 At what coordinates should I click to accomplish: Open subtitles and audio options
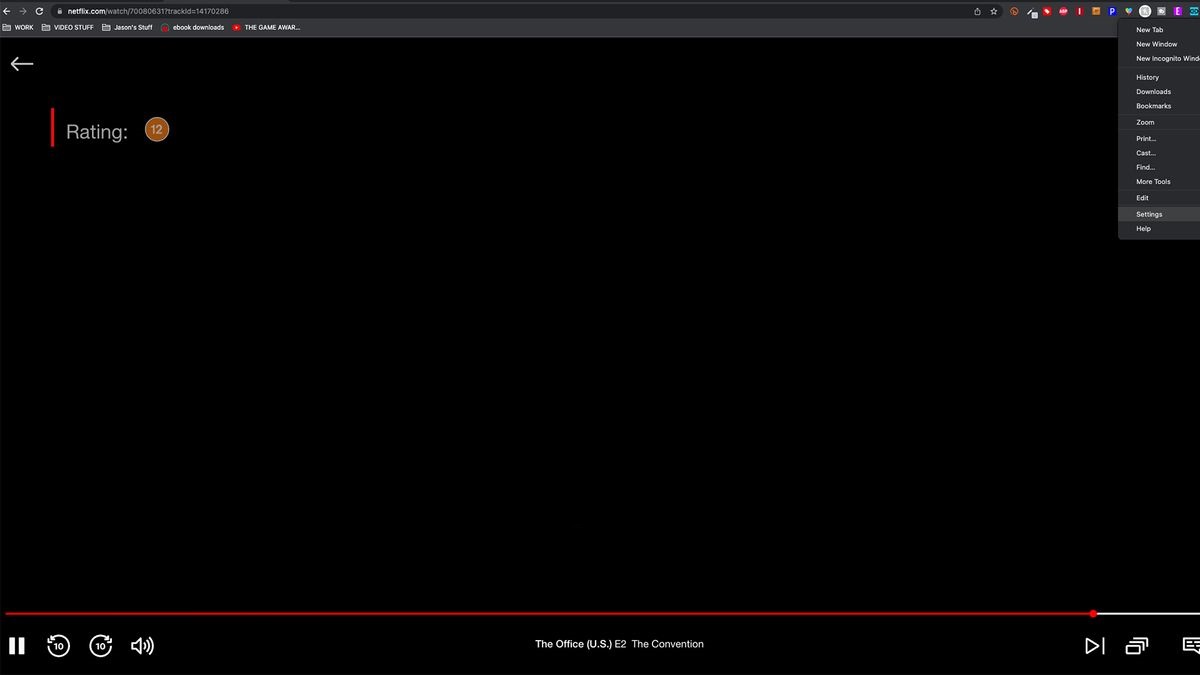click(1190, 646)
